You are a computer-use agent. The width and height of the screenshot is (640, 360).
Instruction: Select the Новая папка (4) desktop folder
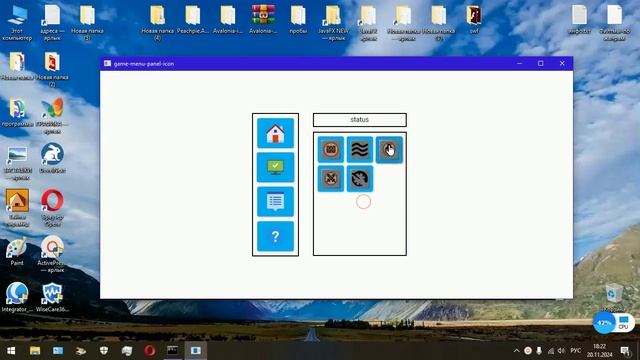[x=158, y=23]
